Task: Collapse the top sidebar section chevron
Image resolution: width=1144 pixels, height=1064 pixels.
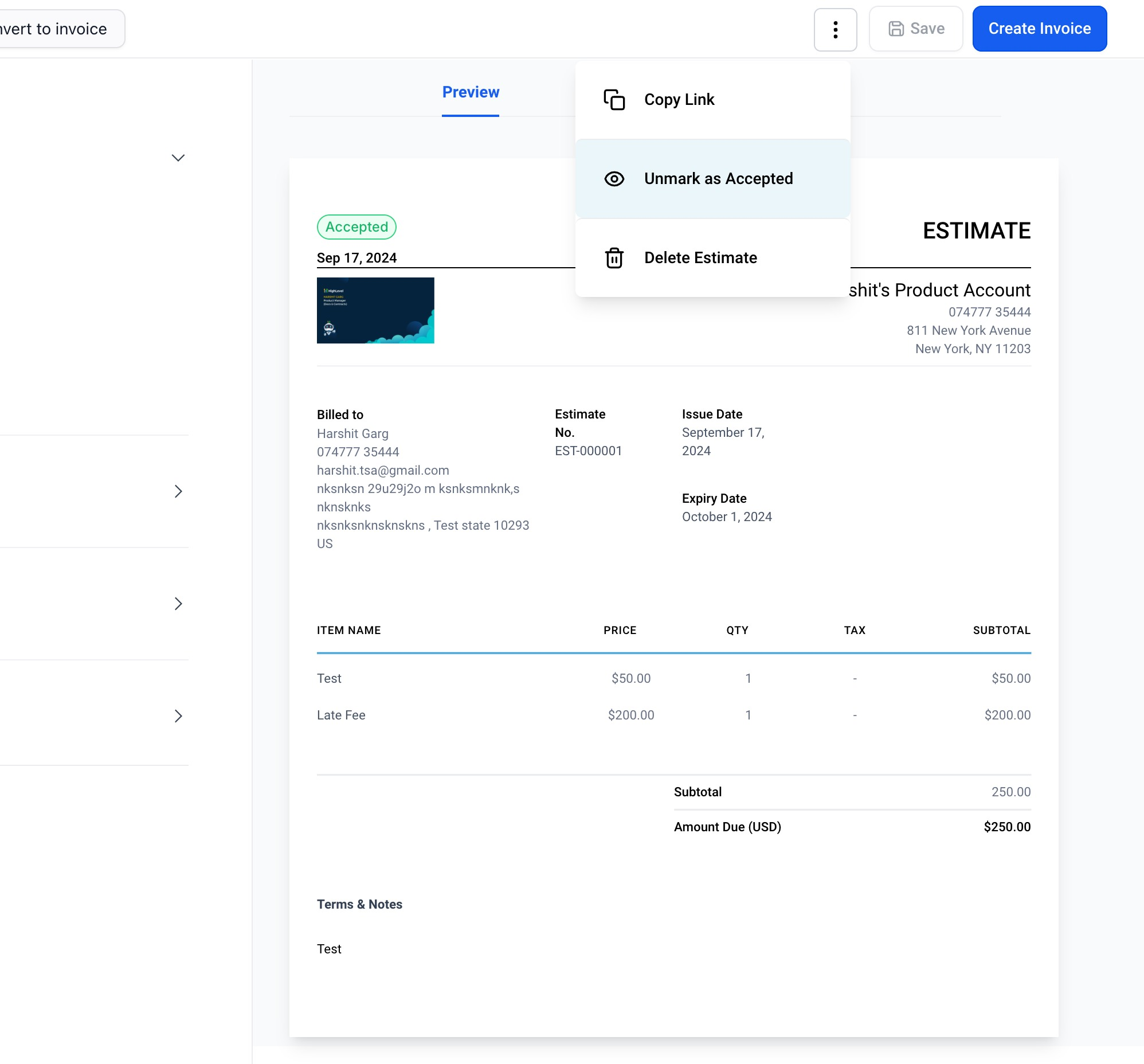Action: (x=178, y=158)
